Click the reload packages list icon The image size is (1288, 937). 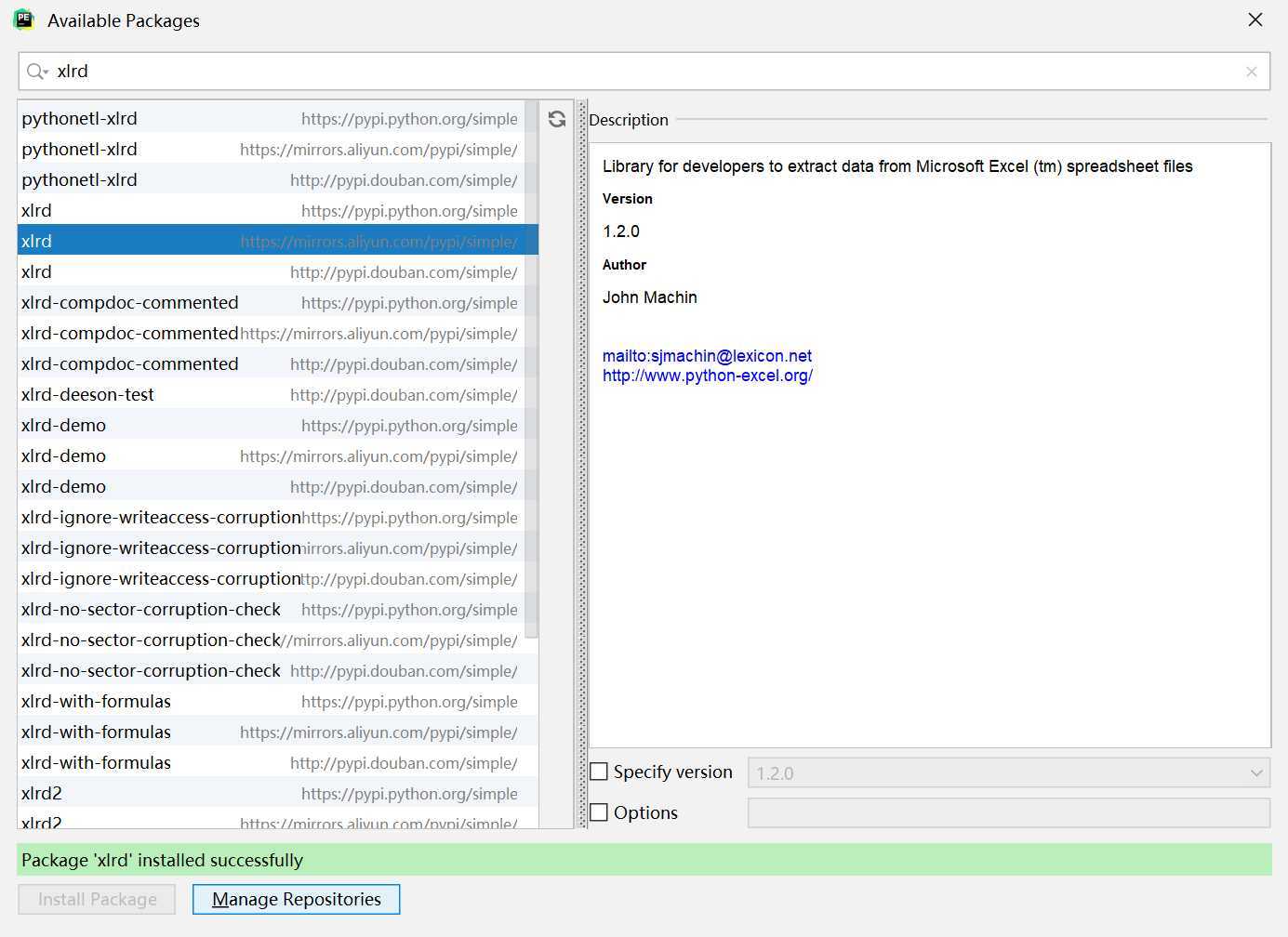[x=557, y=119]
